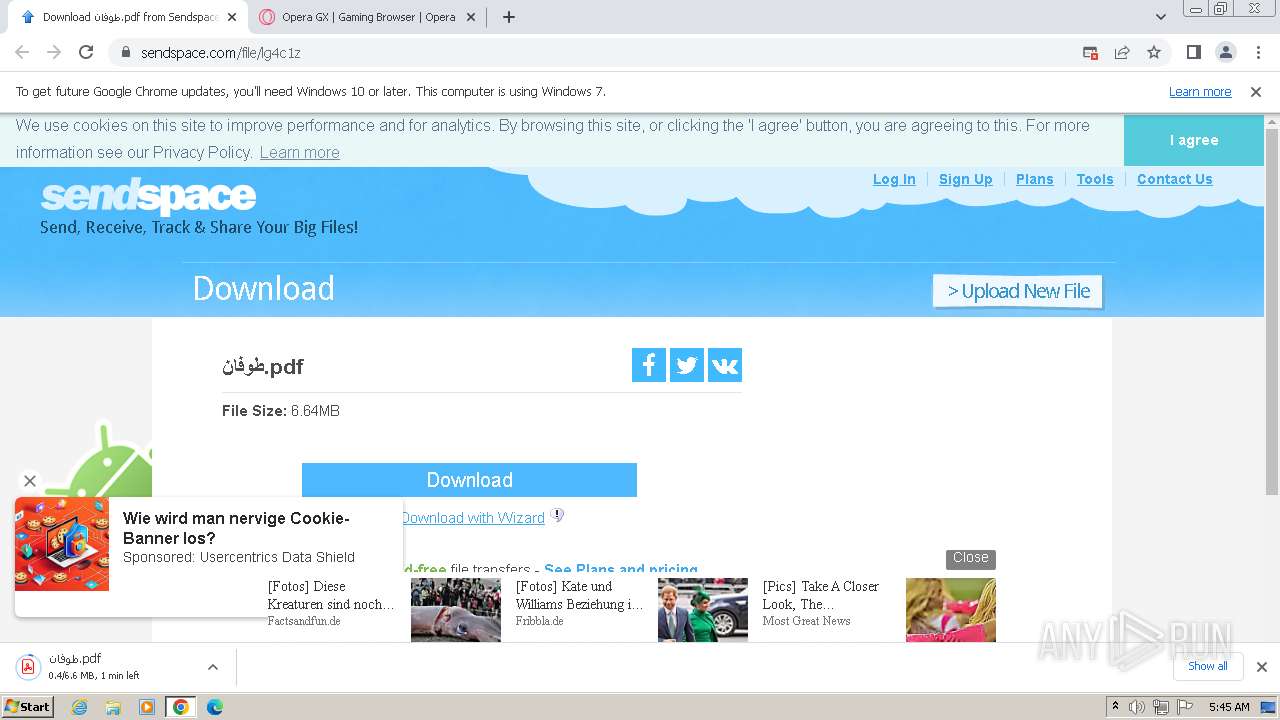Screen dimensions: 1280x720
Task: Close the Sendspace tab
Action: (232, 17)
